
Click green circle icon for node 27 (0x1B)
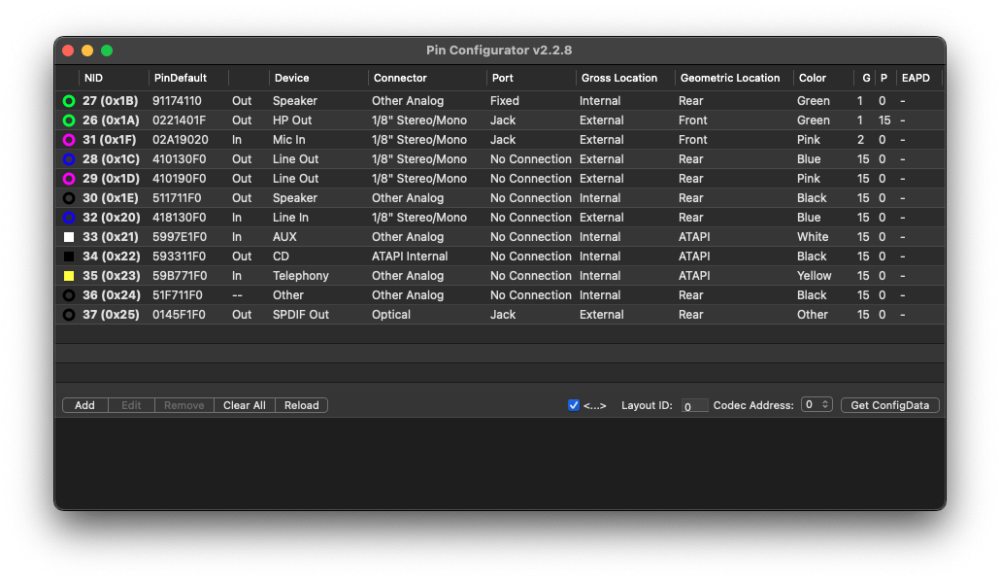coord(69,101)
